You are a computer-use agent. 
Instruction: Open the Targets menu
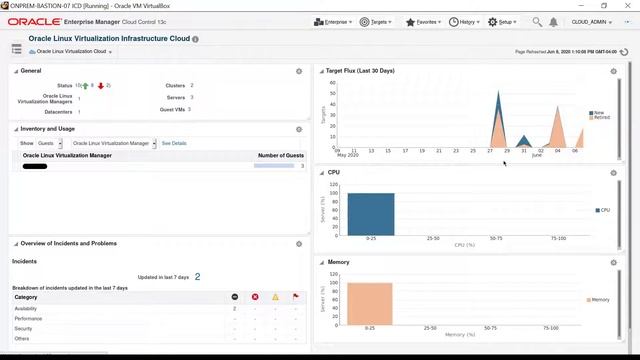pyautogui.click(x=376, y=22)
